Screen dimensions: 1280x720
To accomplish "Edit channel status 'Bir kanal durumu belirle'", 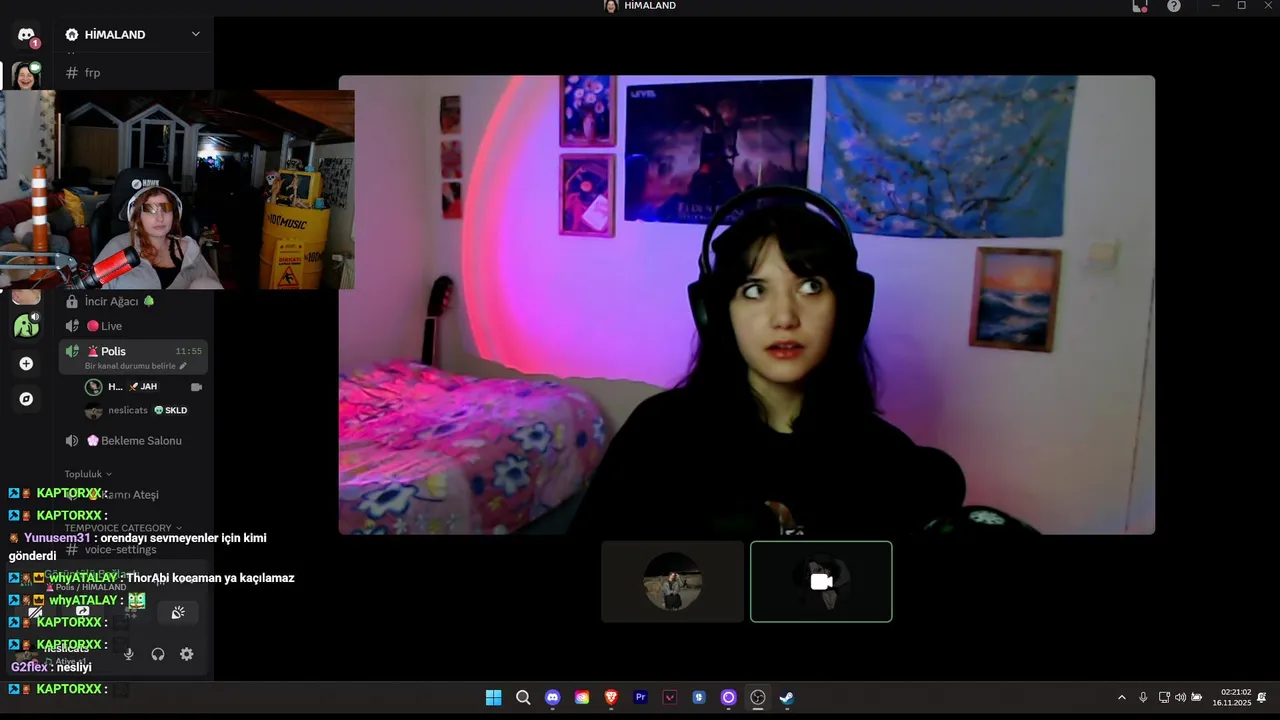I will (130, 366).
